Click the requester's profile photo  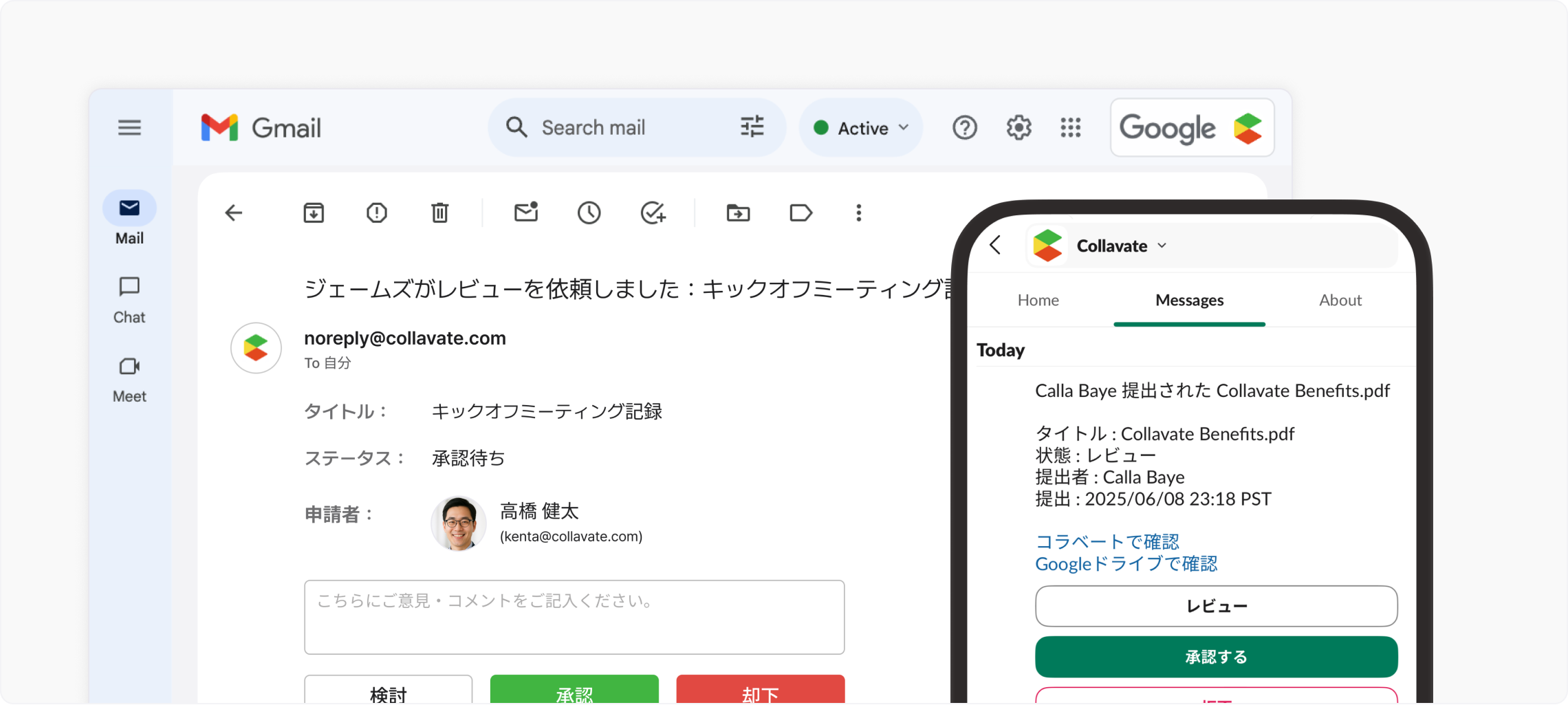[x=459, y=524]
